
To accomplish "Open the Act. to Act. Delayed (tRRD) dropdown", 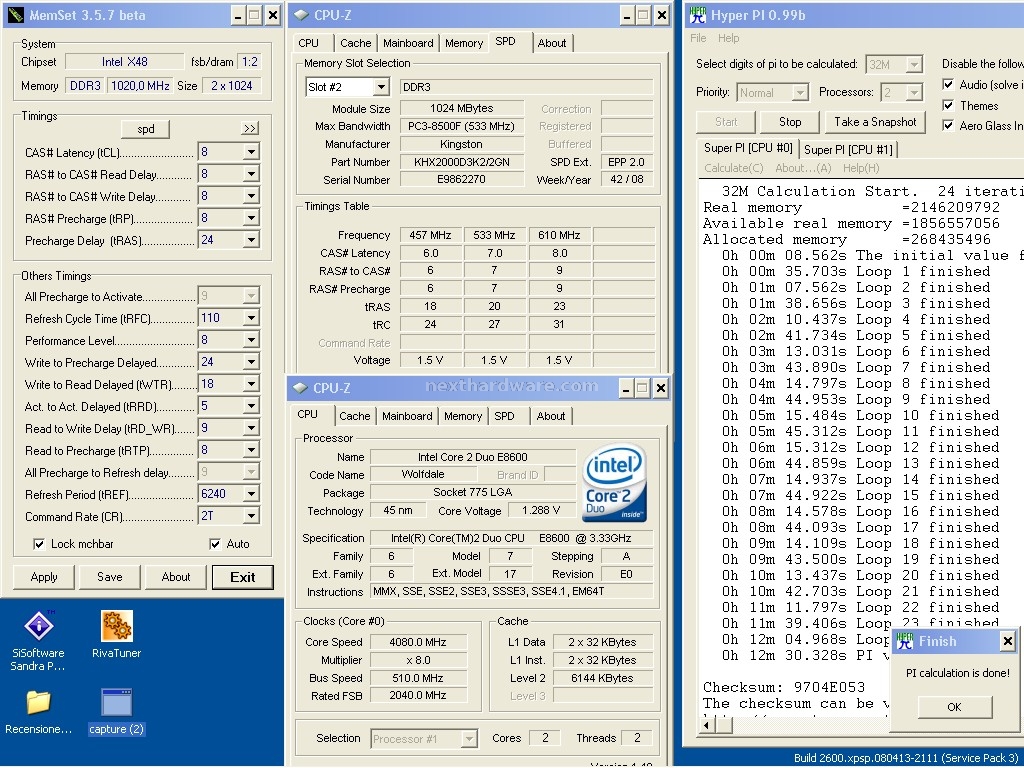I will coord(251,406).
